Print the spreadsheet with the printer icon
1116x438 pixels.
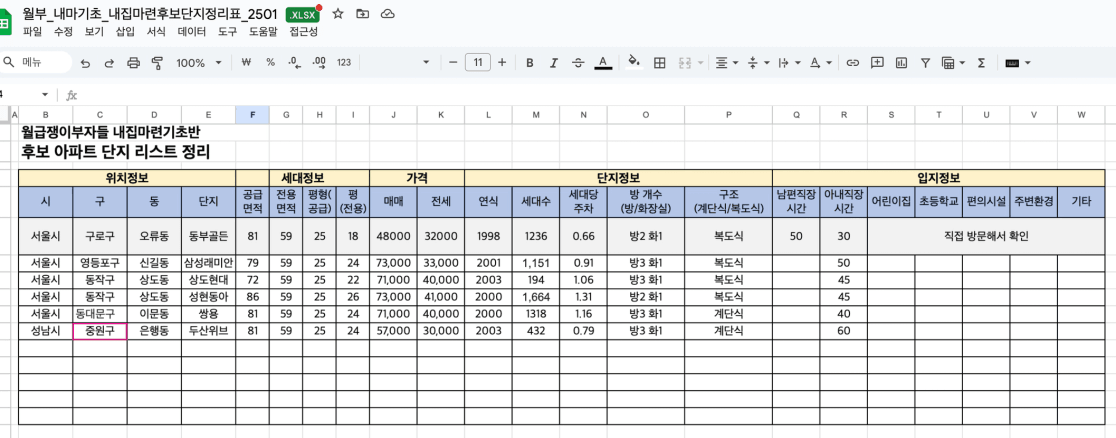pyautogui.click(x=133, y=63)
